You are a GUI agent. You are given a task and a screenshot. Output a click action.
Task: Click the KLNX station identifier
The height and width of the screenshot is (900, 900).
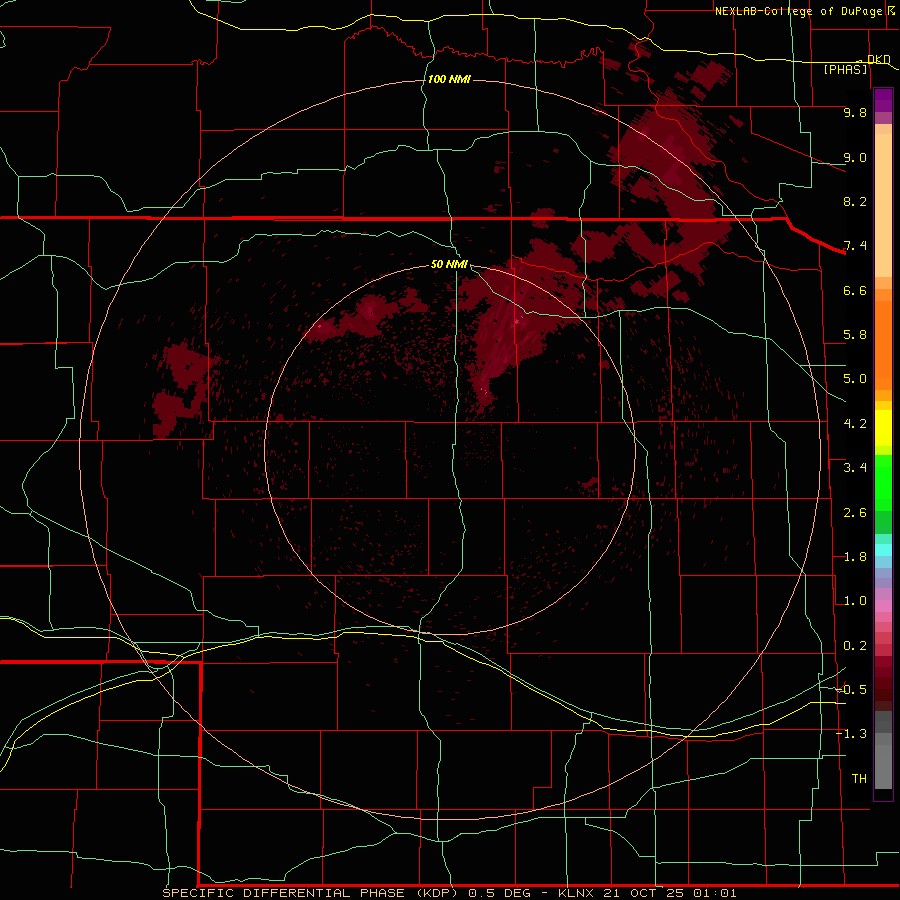tap(577, 893)
